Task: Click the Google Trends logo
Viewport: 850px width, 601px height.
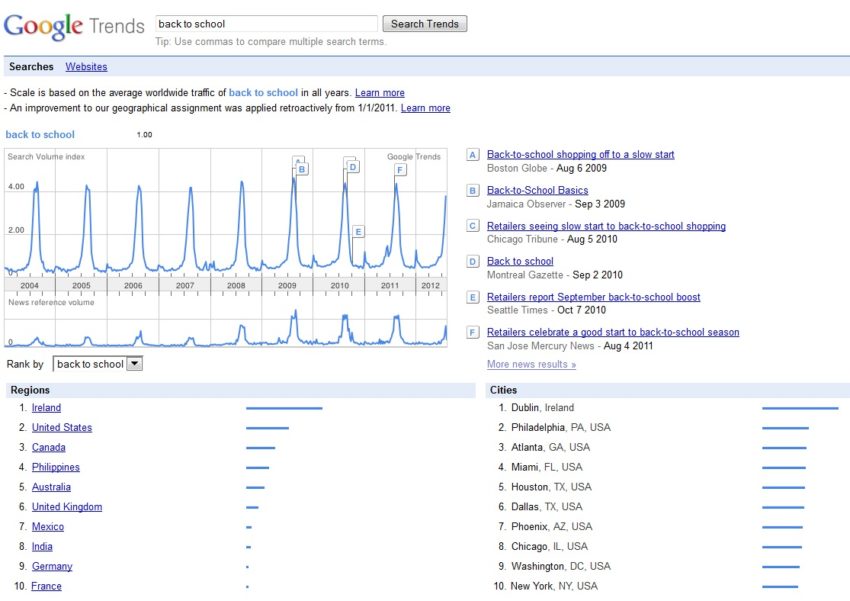Action: click(x=74, y=25)
